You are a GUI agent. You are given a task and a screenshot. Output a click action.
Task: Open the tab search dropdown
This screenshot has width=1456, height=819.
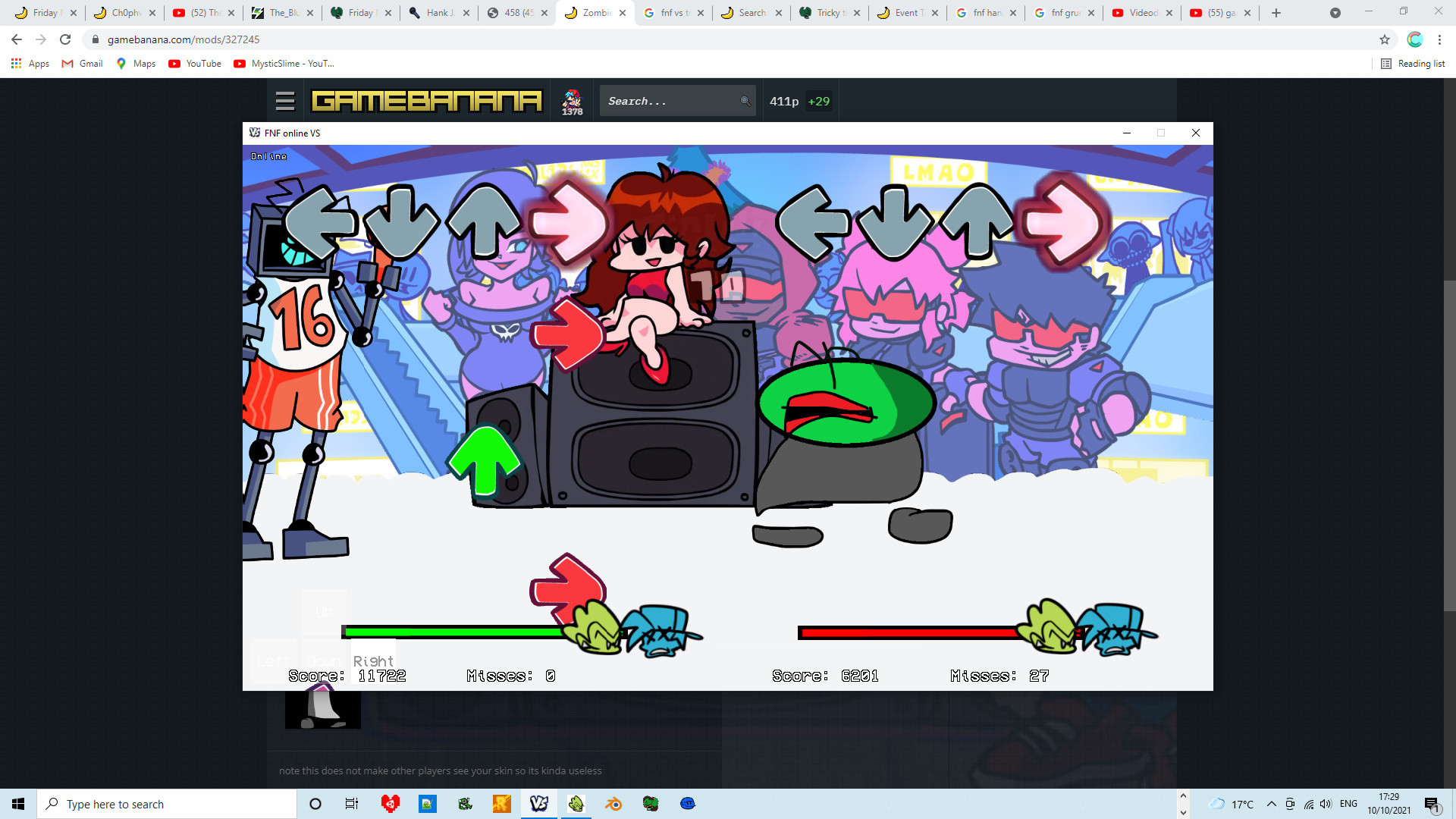pyautogui.click(x=1335, y=13)
